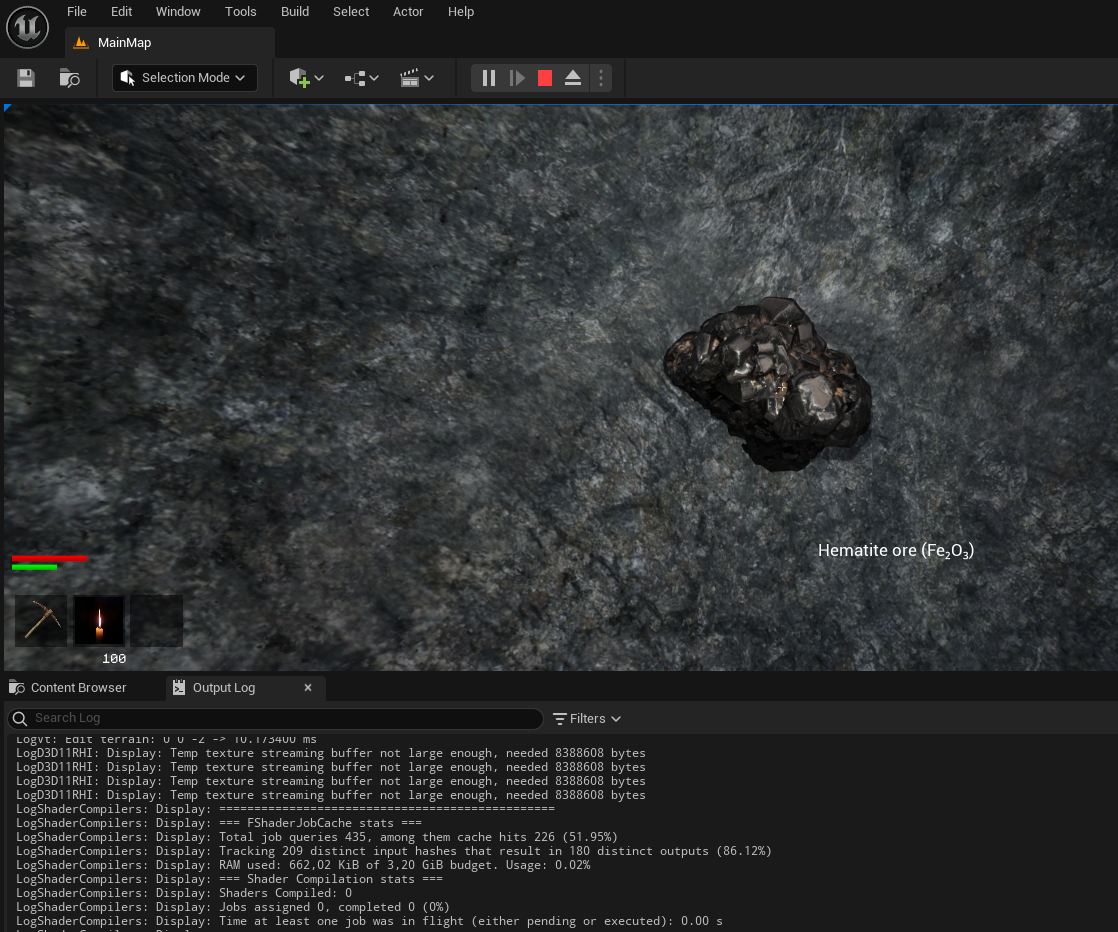
Task: Click the browse content folder icon
Action: pyautogui.click(x=69, y=78)
